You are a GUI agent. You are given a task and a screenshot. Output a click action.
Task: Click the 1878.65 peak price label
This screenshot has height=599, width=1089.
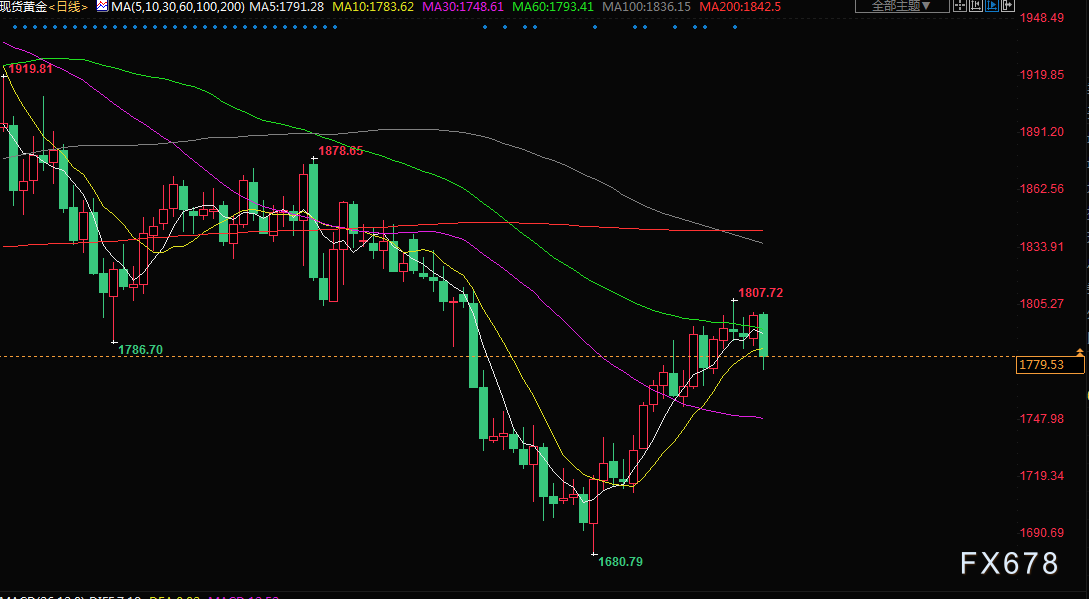341,151
